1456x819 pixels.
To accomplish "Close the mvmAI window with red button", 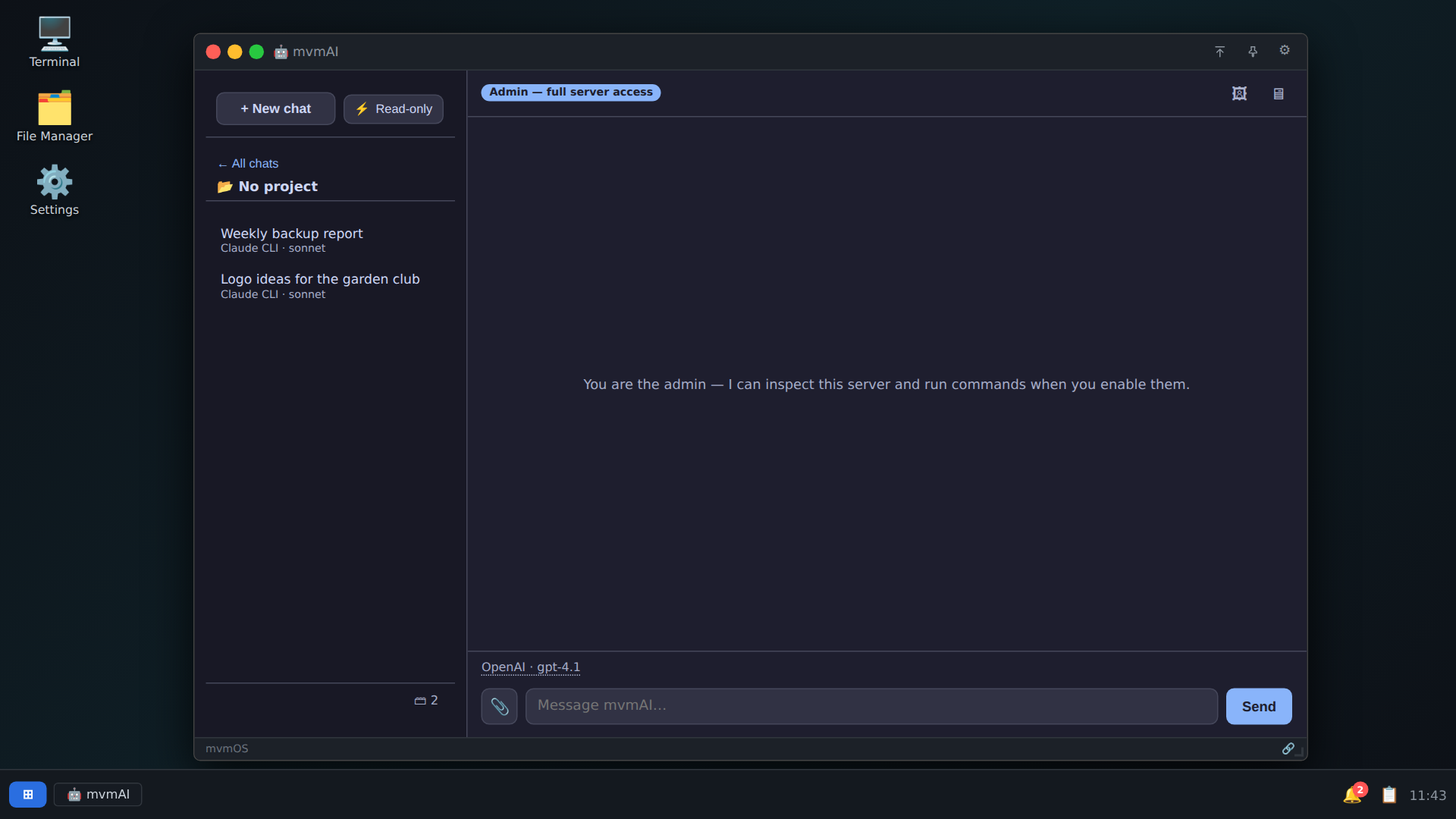I will [x=213, y=52].
